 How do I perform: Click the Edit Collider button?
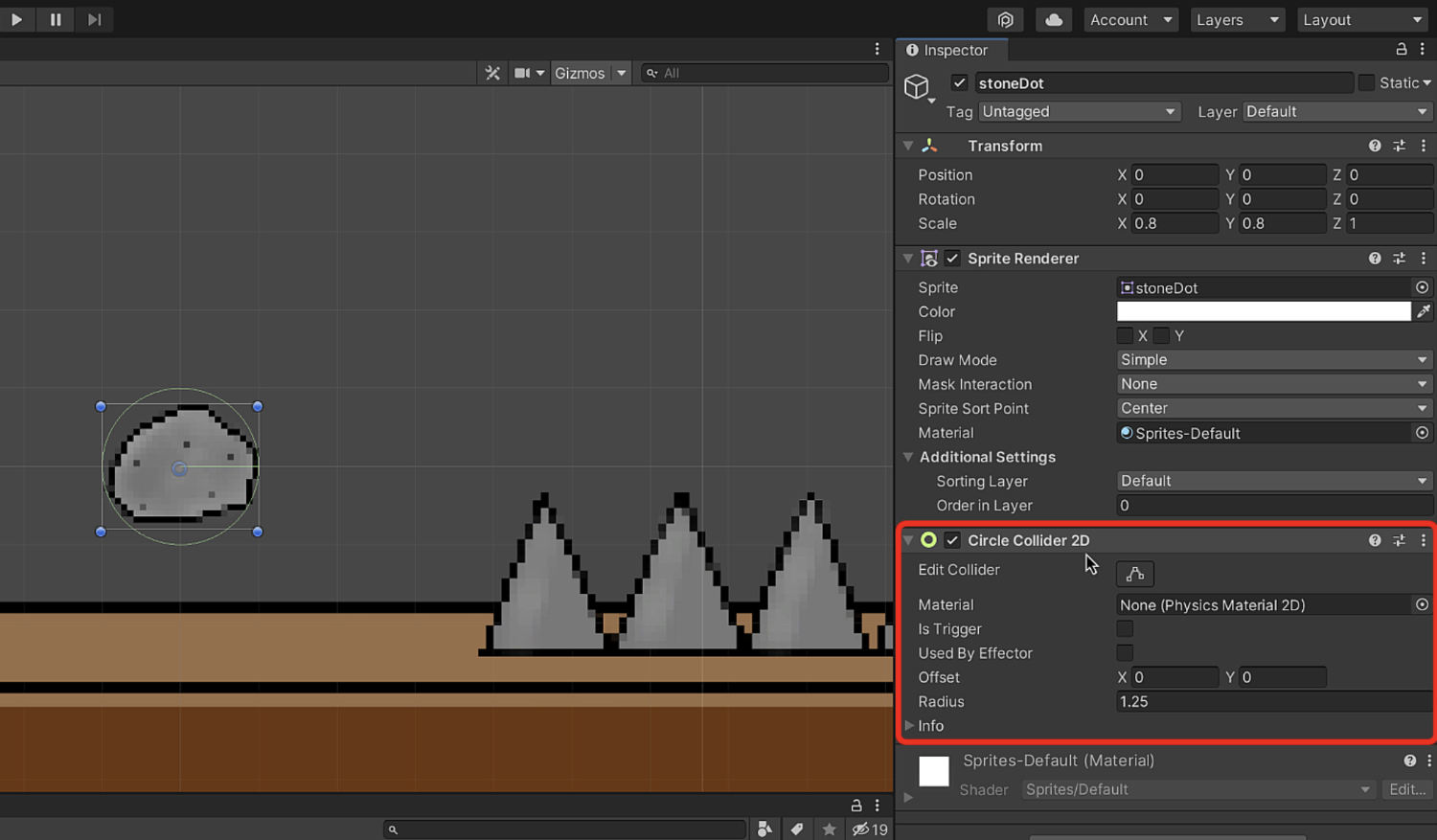[x=1135, y=574]
